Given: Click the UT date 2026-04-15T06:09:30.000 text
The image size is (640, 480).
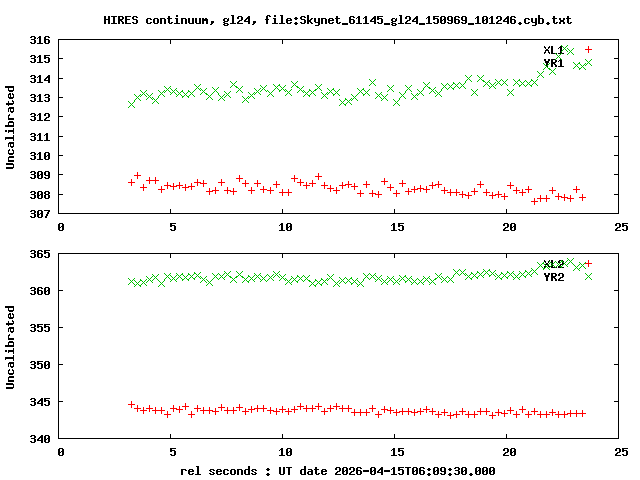Looking at the screenshot, I should [x=387, y=471].
